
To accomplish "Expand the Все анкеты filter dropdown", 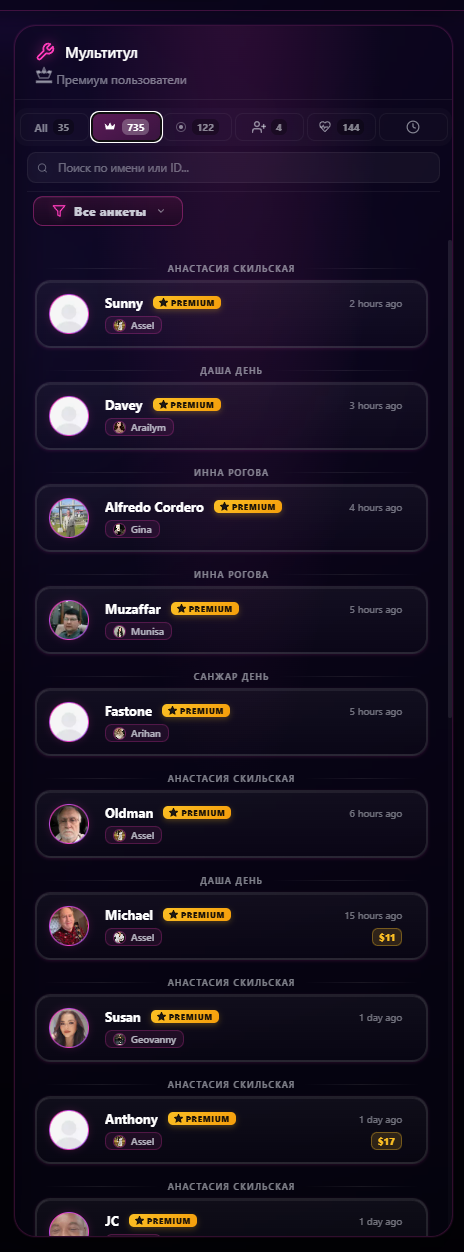I will click(108, 211).
